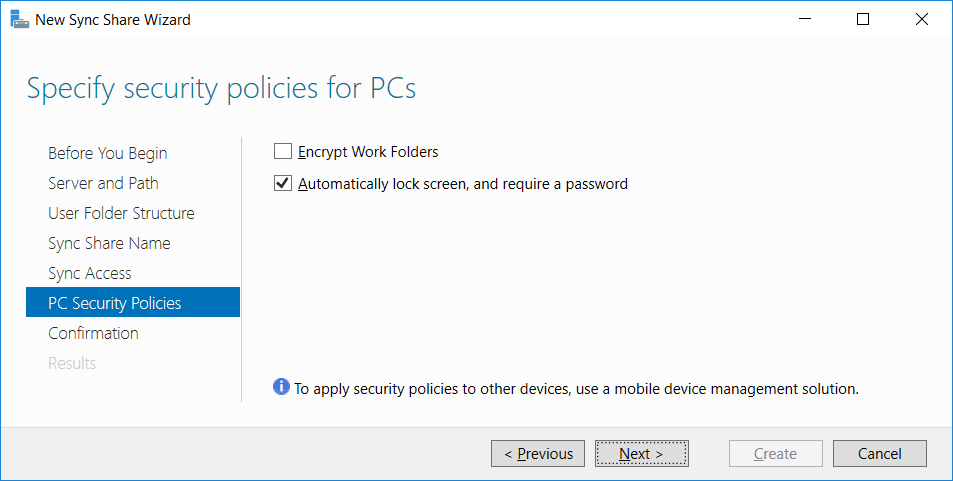Image resolution: width=953 pixels, height=481 pixels.
Task: Click the blue information icon near mobile device note
Action: click(x=281, y=386)
